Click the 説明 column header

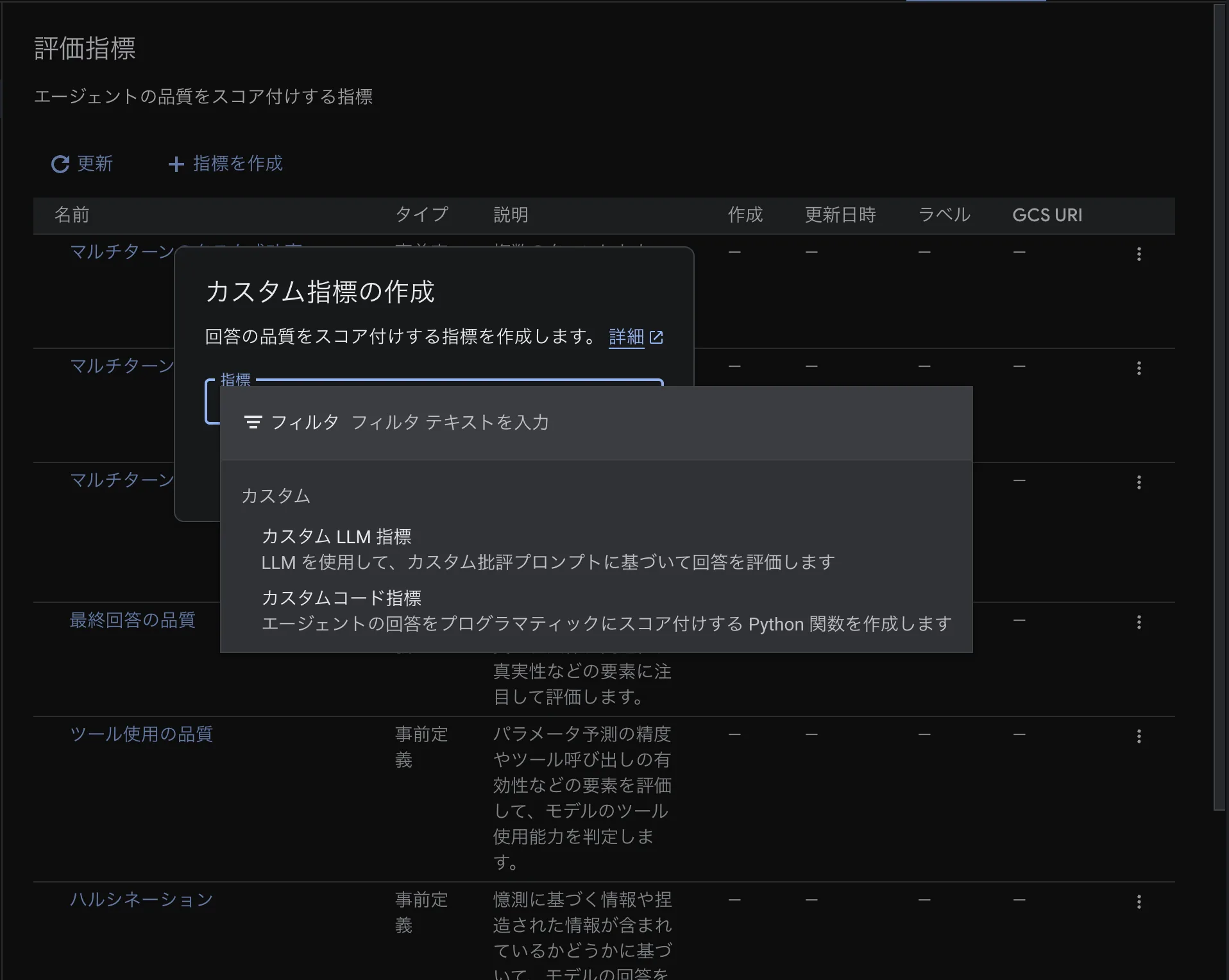(x=511, y=215)
